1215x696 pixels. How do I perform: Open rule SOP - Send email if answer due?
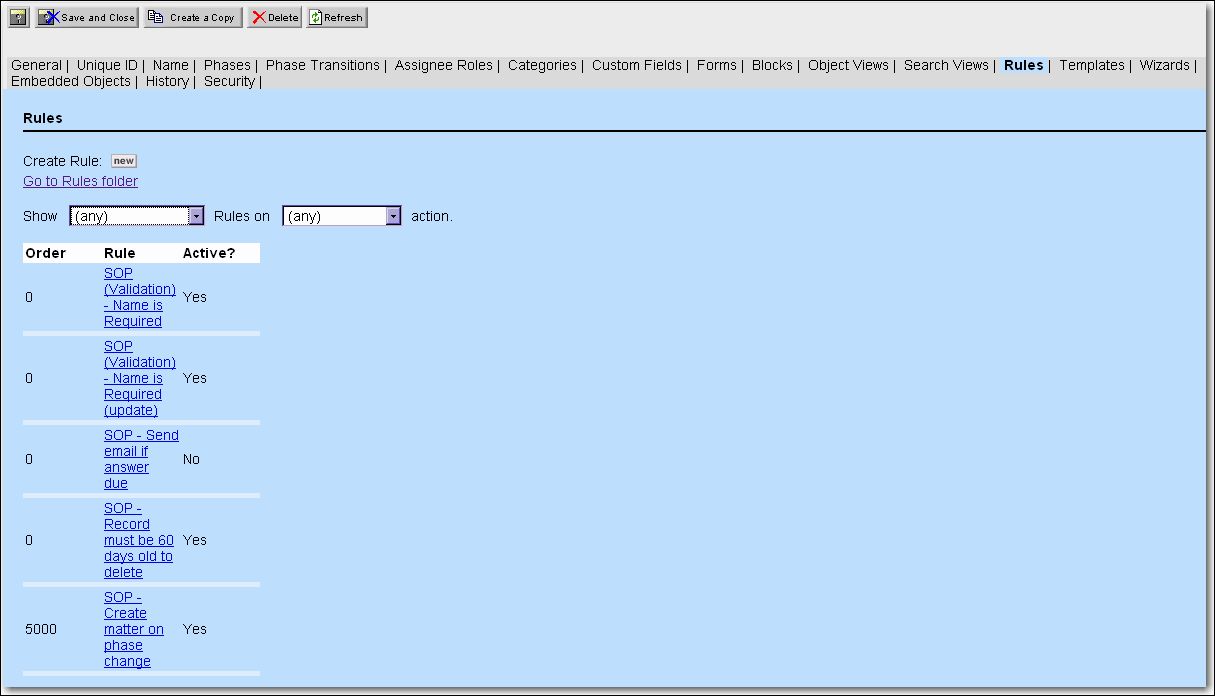click(141, 459)
